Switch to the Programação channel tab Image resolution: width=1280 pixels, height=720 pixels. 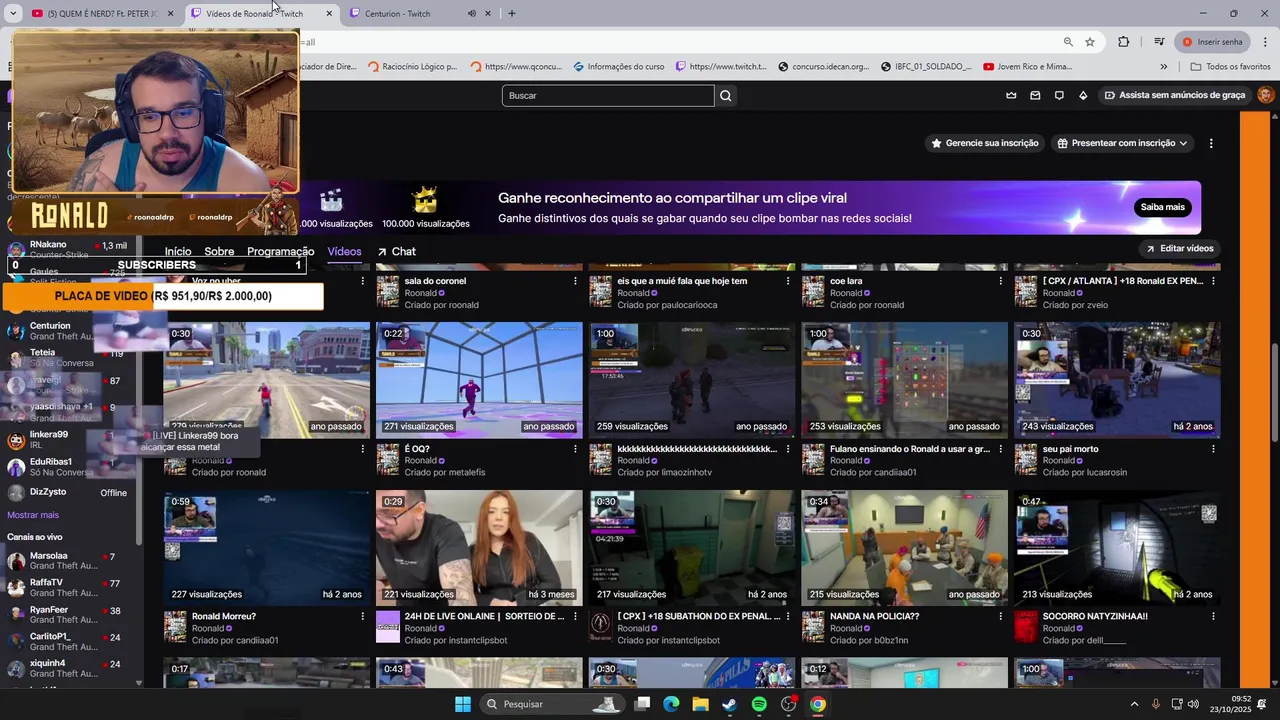pos(281,252)
